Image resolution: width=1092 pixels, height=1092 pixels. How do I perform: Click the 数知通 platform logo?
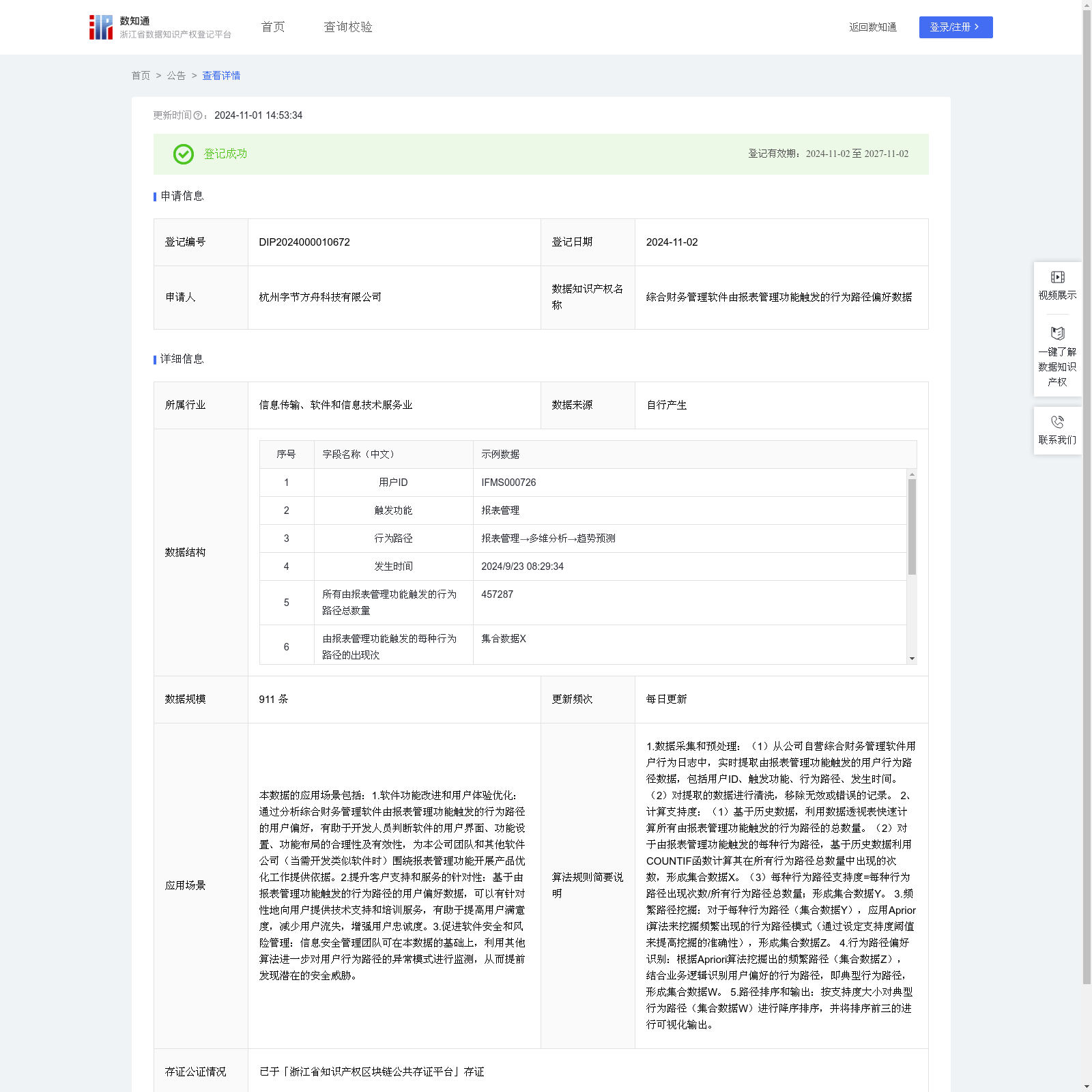pyautogui.click(x=101, y=27)
